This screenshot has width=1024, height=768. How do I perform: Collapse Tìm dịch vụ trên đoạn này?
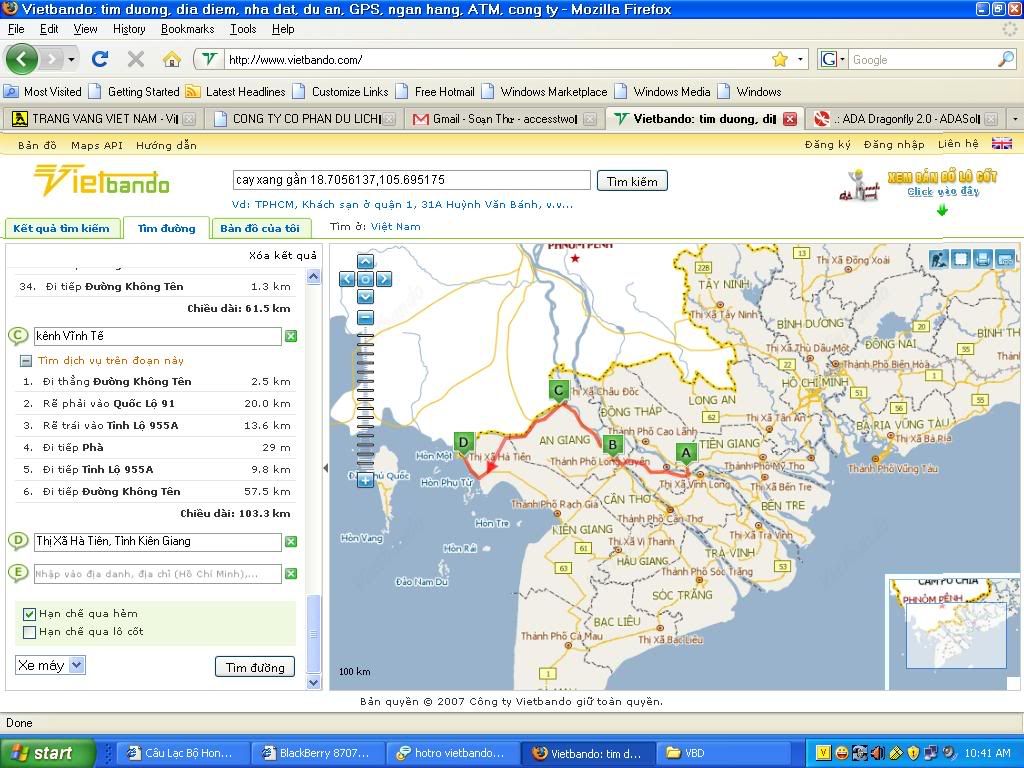(25, 360)
